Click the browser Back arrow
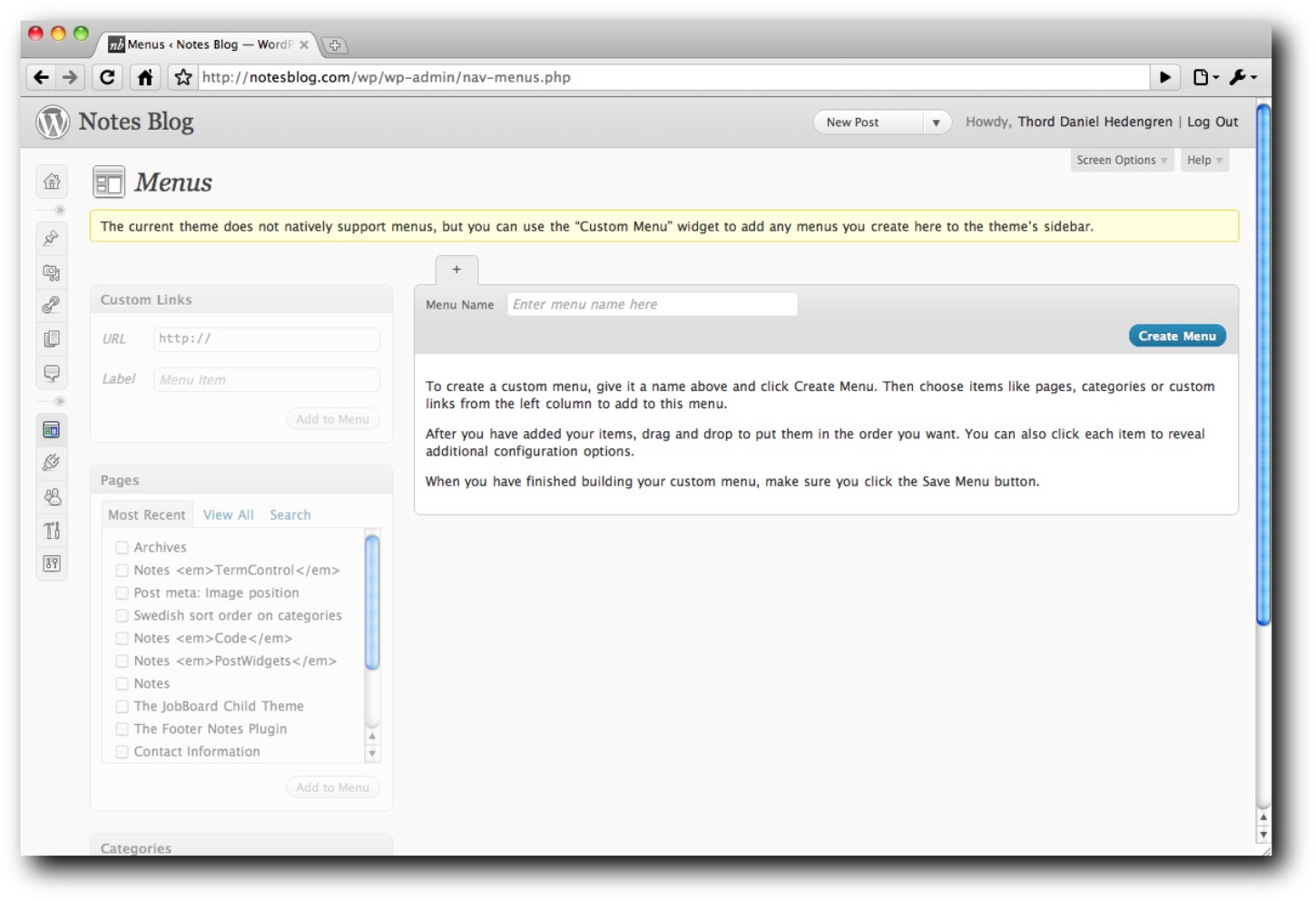 pos(41,77)
